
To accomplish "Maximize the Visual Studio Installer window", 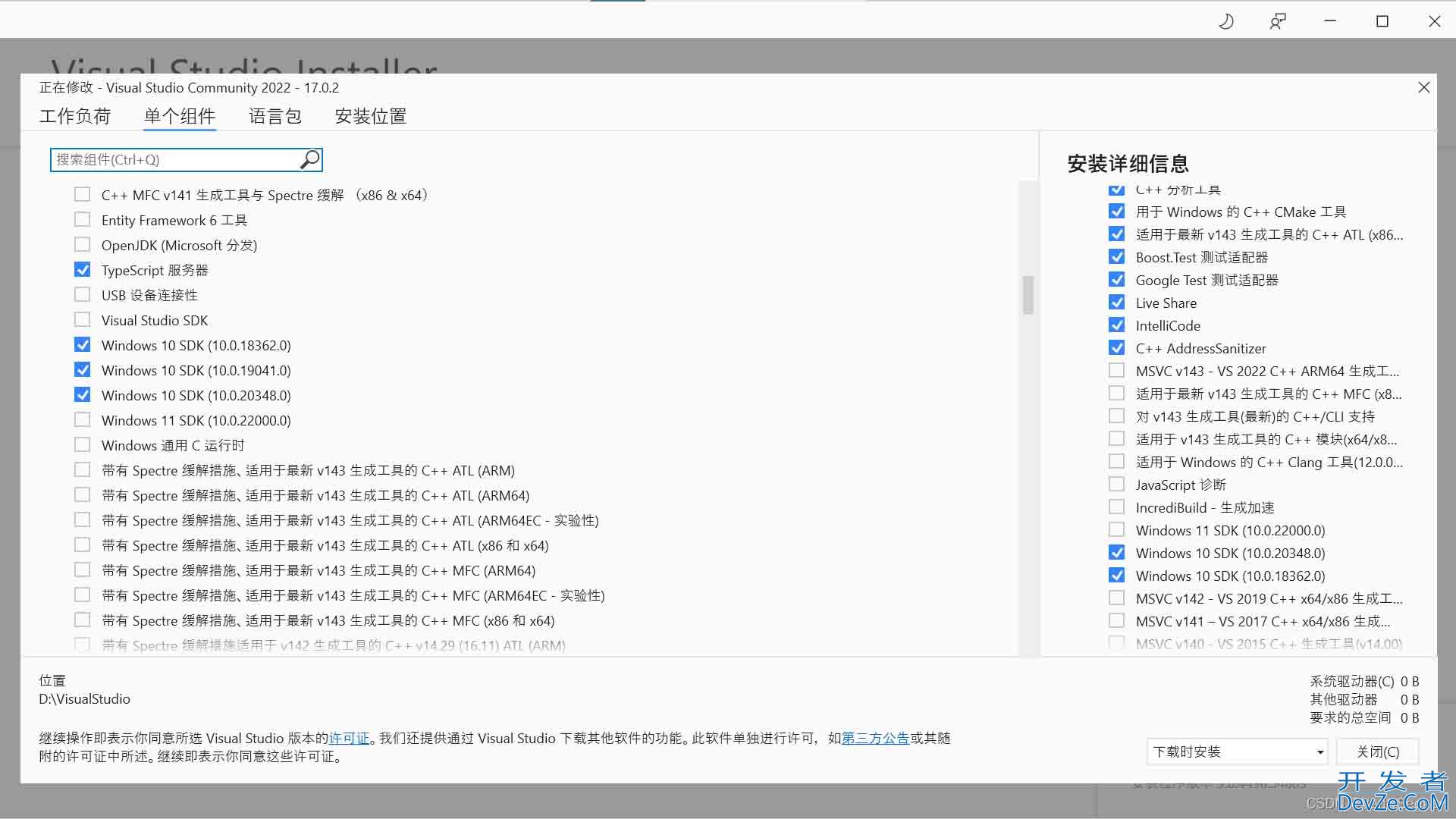I will [1382, 21].
